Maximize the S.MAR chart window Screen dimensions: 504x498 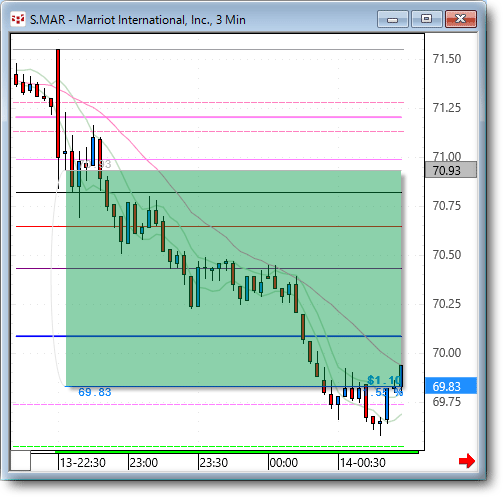[x=427, y=19]
